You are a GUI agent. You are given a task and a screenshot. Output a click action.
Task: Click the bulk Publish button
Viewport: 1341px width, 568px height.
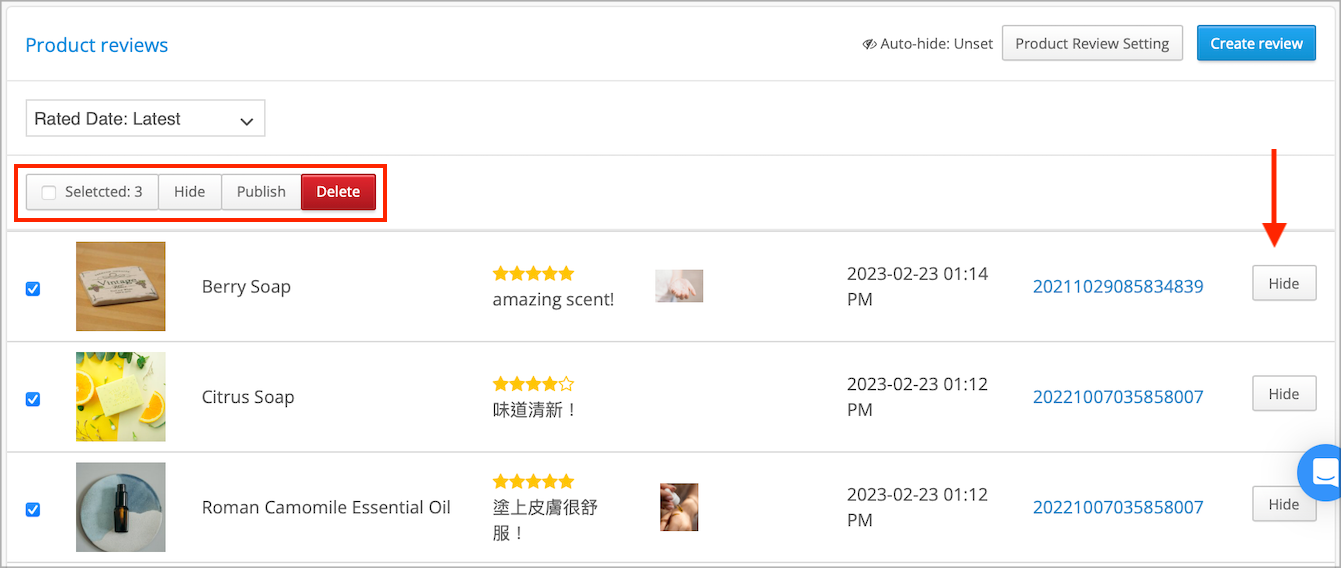click(261, 192)
